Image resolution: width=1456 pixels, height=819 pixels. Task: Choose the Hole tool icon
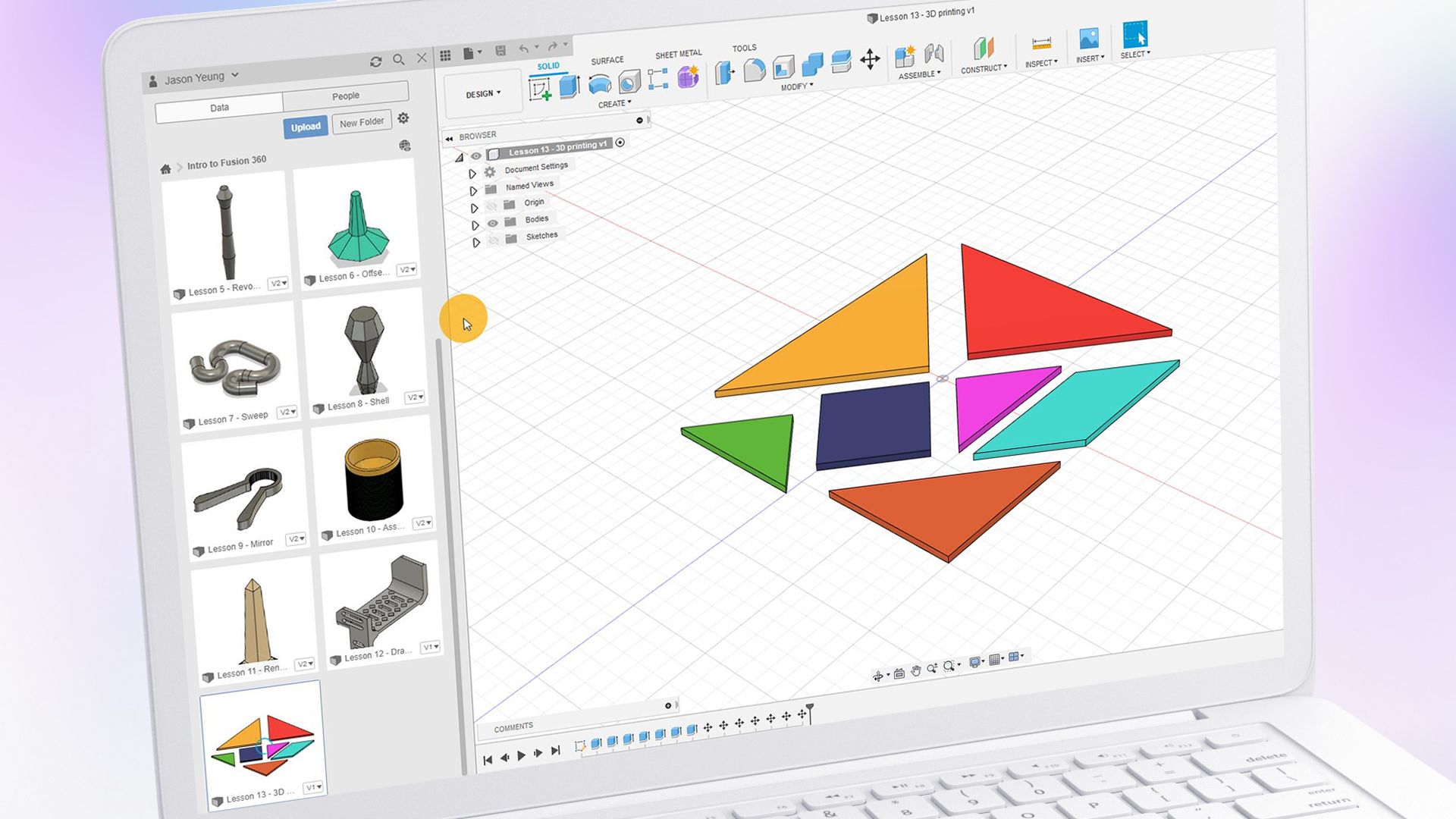tap(629, 81)
